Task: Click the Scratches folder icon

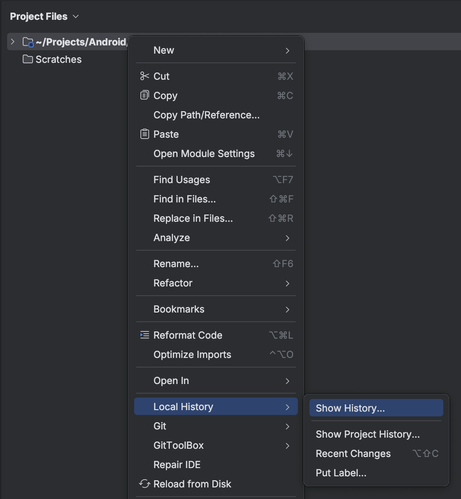Action: (27, 59)
